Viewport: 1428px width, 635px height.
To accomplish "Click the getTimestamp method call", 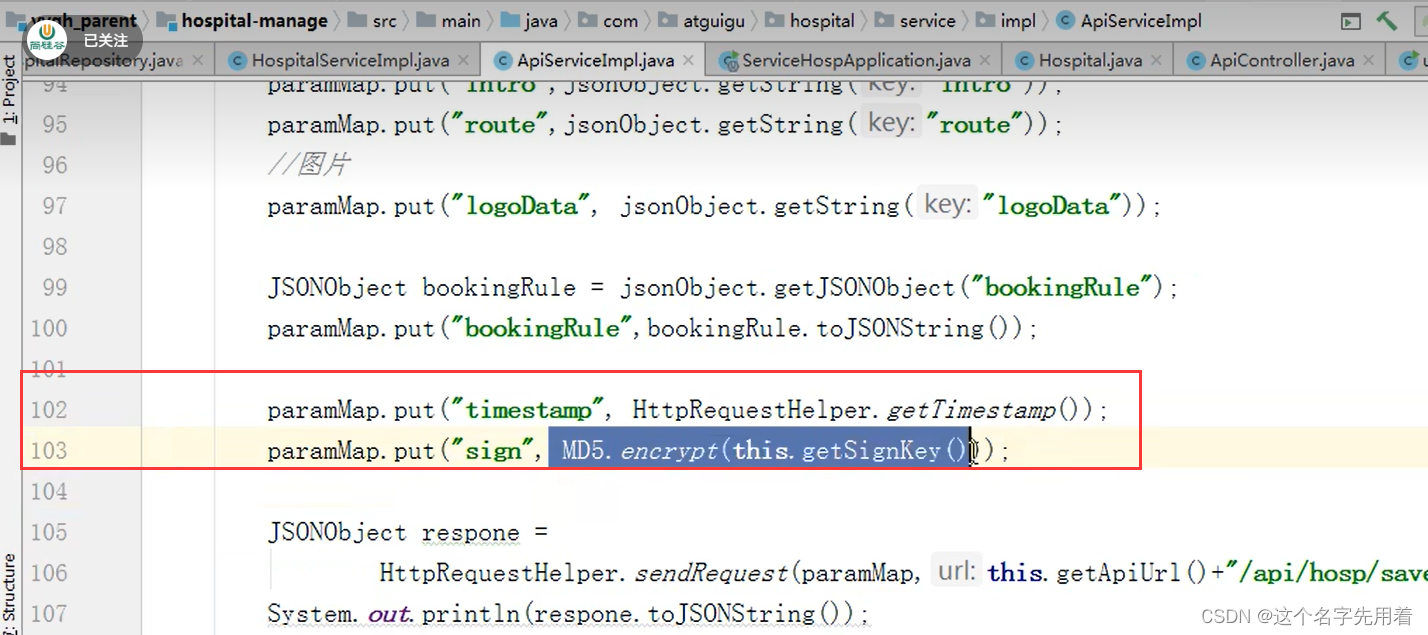I will [971, 410].
